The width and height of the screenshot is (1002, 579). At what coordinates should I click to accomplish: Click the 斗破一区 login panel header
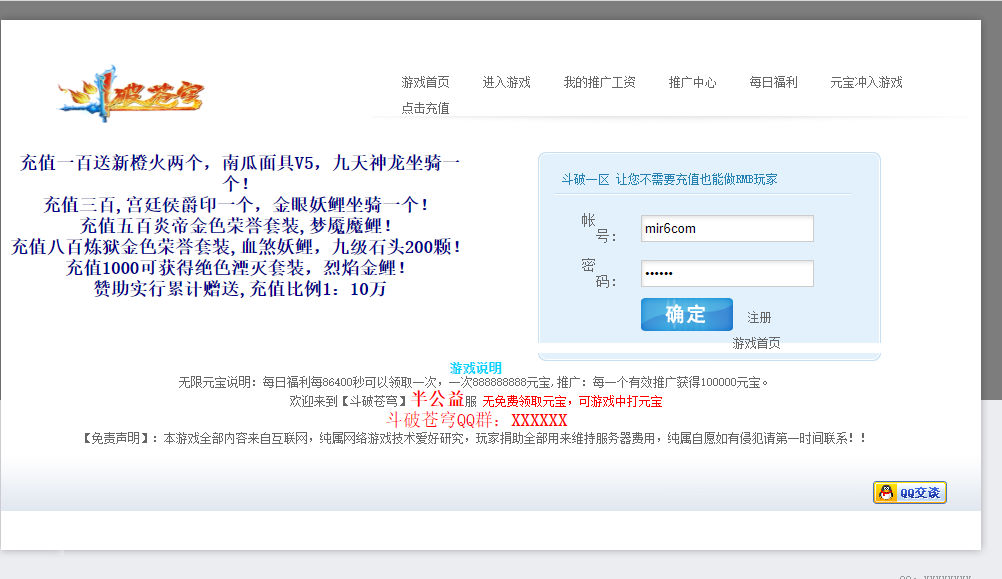(668, 179)
